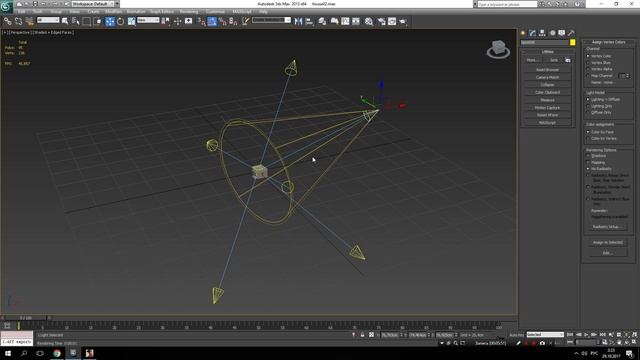Select the Vertex Alpha channel radio
Image resolution: width=640 pixels, height=360 pixels.
588,69
